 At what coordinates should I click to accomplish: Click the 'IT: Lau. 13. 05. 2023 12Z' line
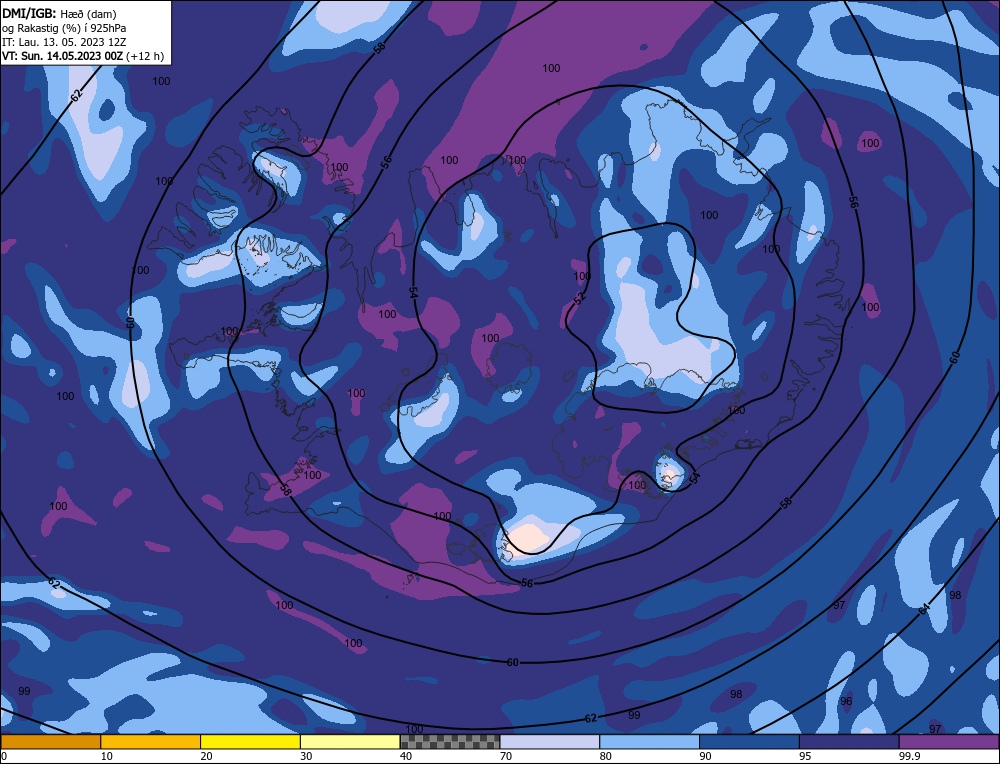[x=64, y=42]
